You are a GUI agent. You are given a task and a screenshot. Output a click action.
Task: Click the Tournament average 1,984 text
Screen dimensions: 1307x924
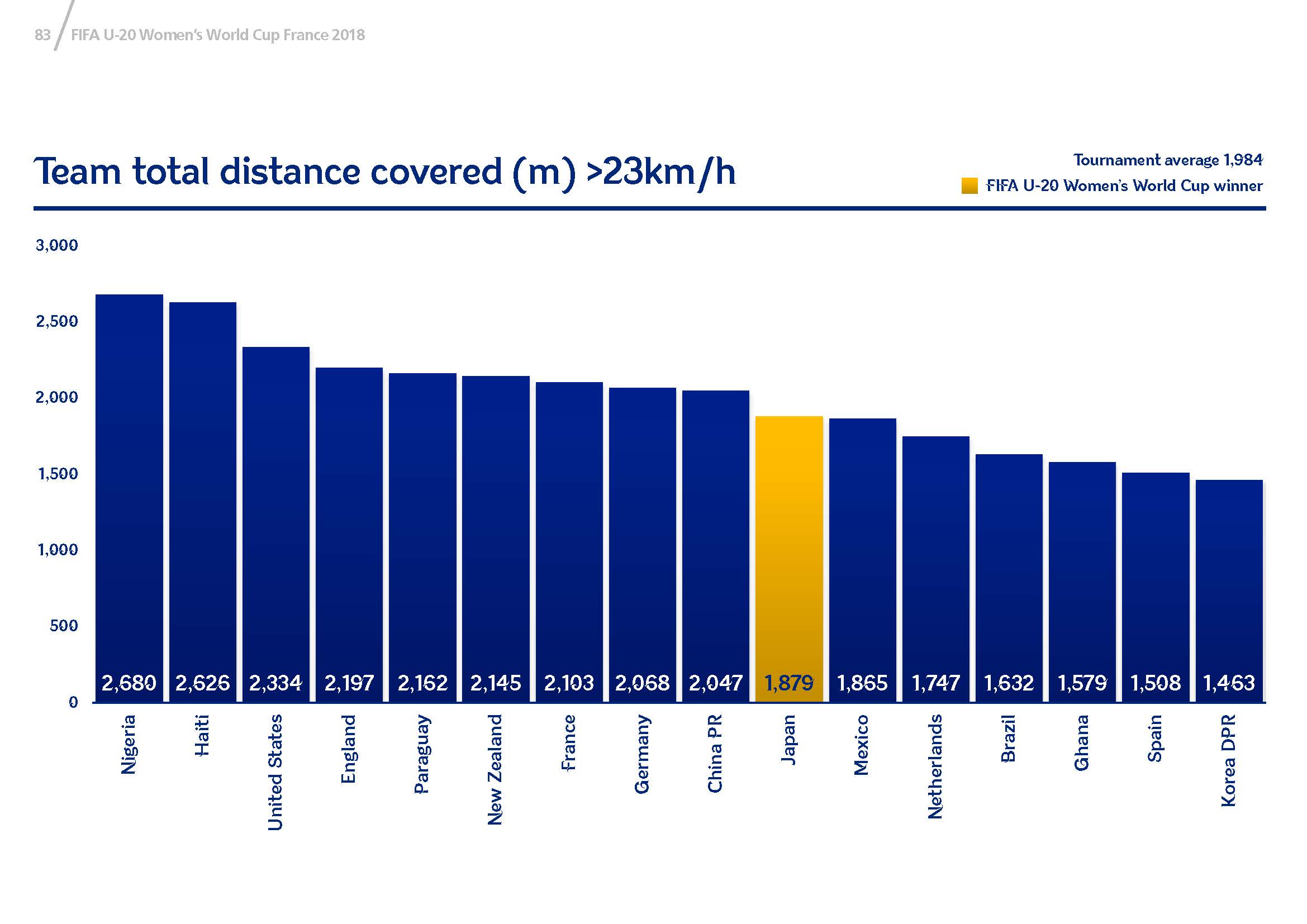click(1167, 160)
